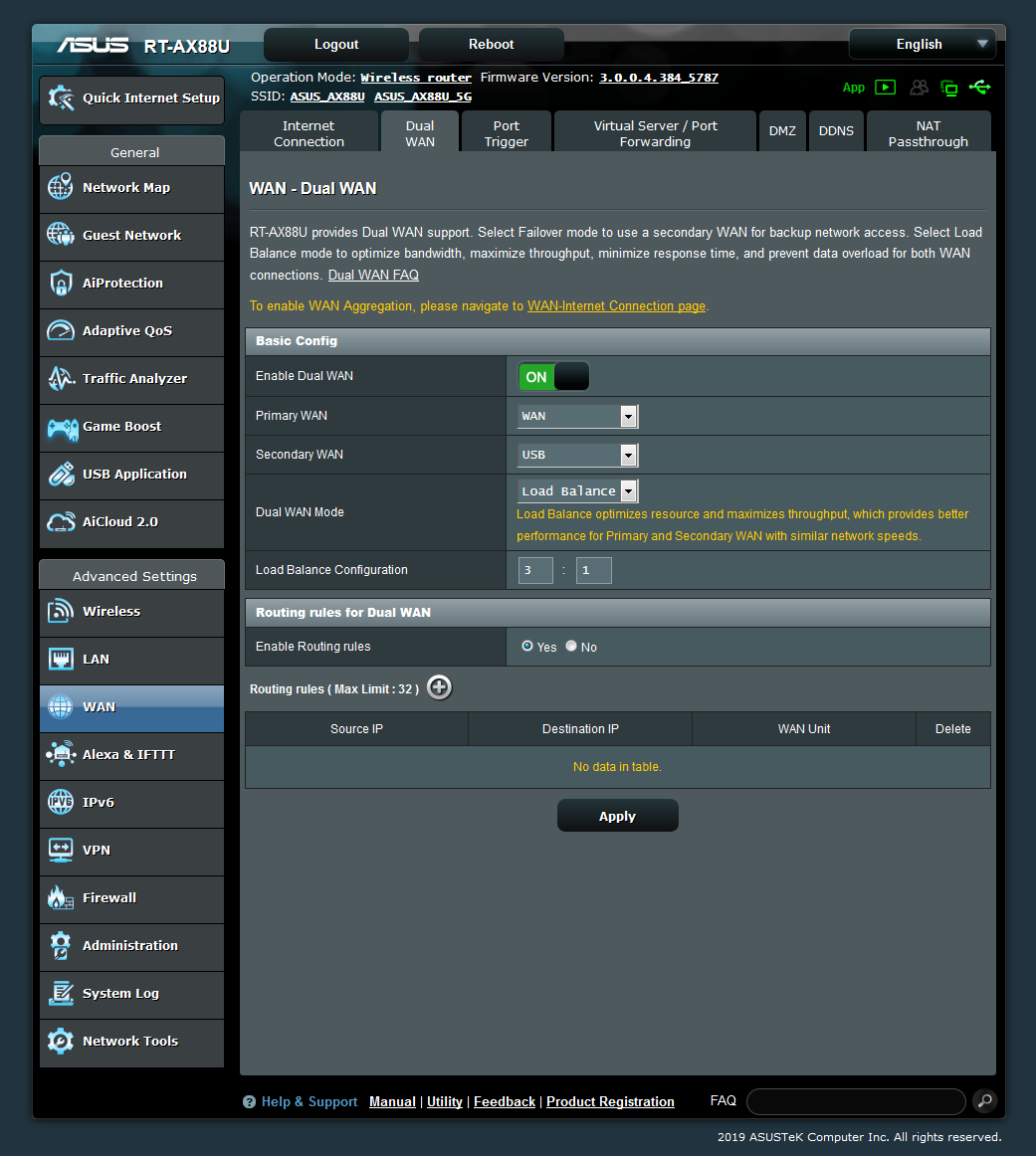The image size is (1036, 1156).
Task: Open AiProtection shield icon
Action: (61, 283)
